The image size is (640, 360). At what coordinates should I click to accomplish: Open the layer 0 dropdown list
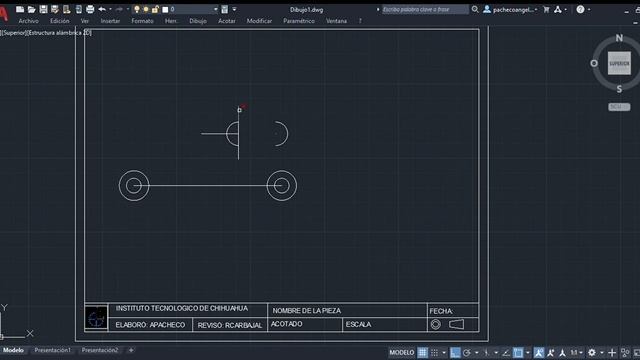216,9
